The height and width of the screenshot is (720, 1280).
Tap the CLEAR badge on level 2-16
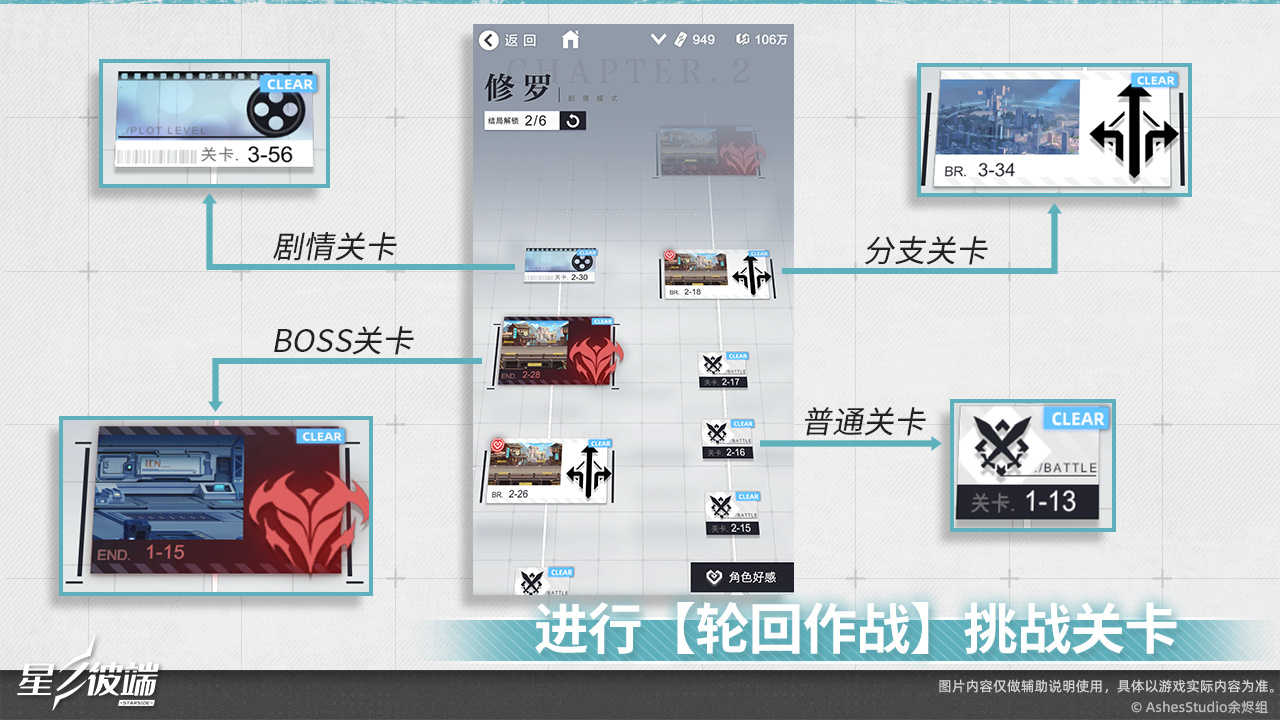(x=742, y=424)
